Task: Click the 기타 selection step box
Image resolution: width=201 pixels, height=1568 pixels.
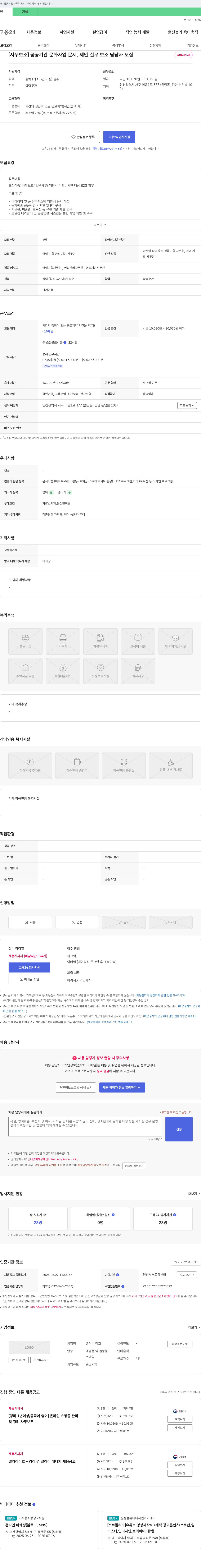Action: tap(171, 922)
